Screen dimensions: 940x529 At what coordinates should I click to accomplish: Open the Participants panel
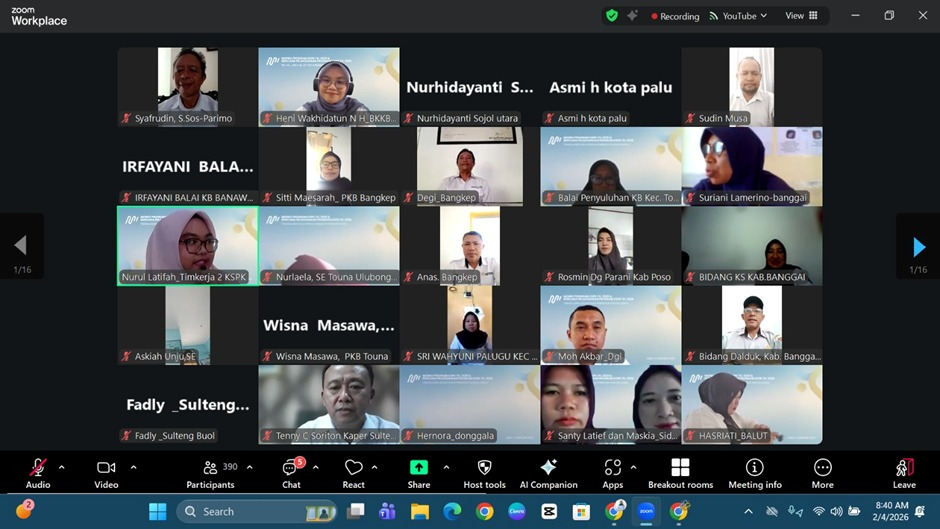(210, 473)
